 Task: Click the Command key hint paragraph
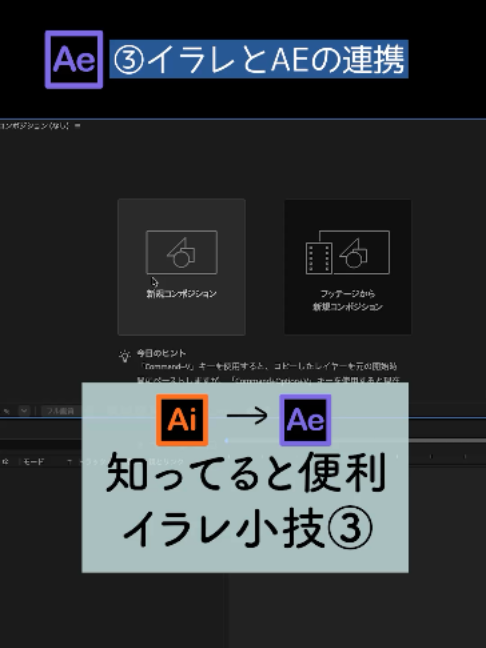[x=269, y=373]
